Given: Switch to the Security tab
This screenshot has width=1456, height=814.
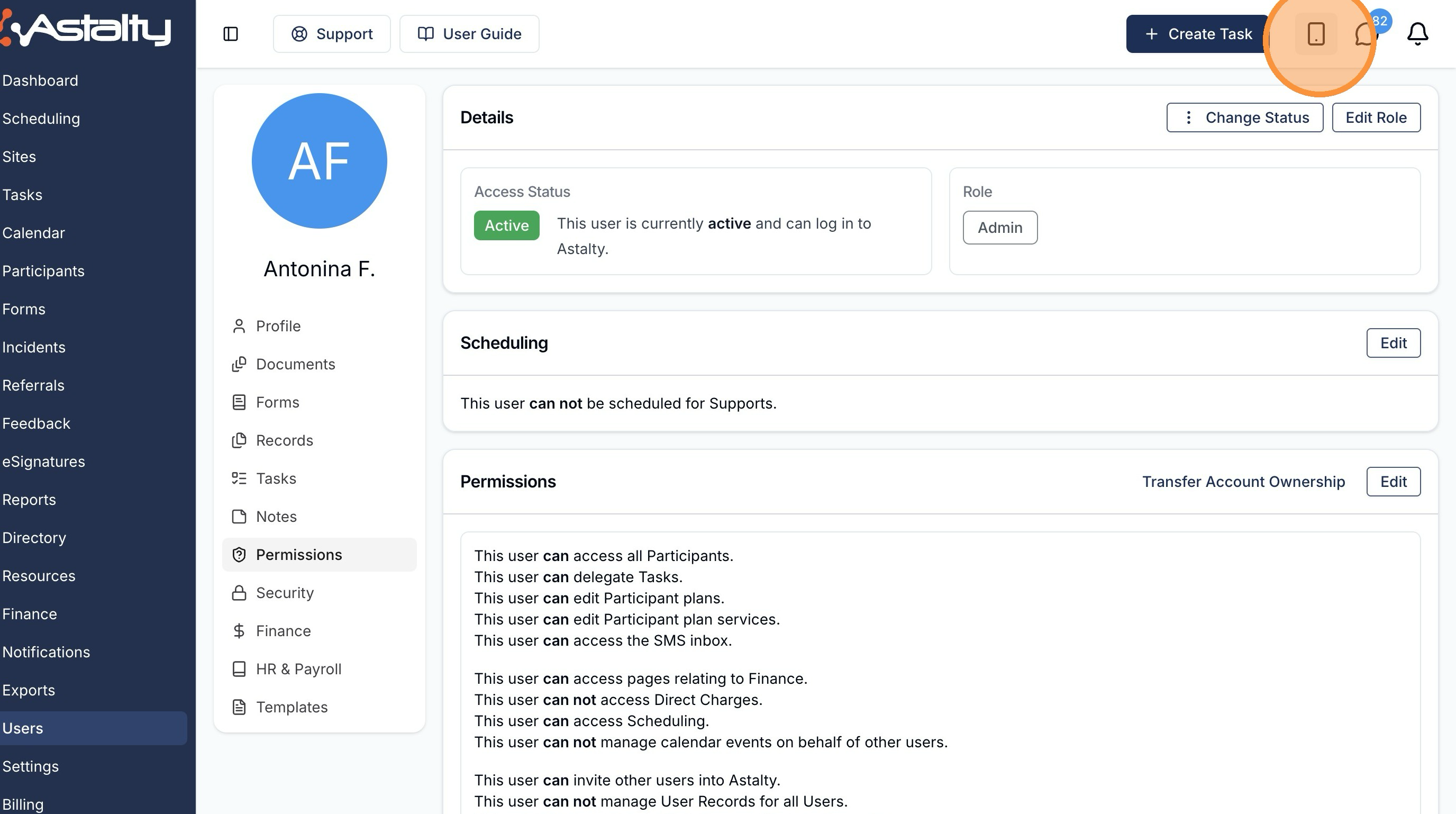Looking at the screenshot, I should (x=320, y=593).
